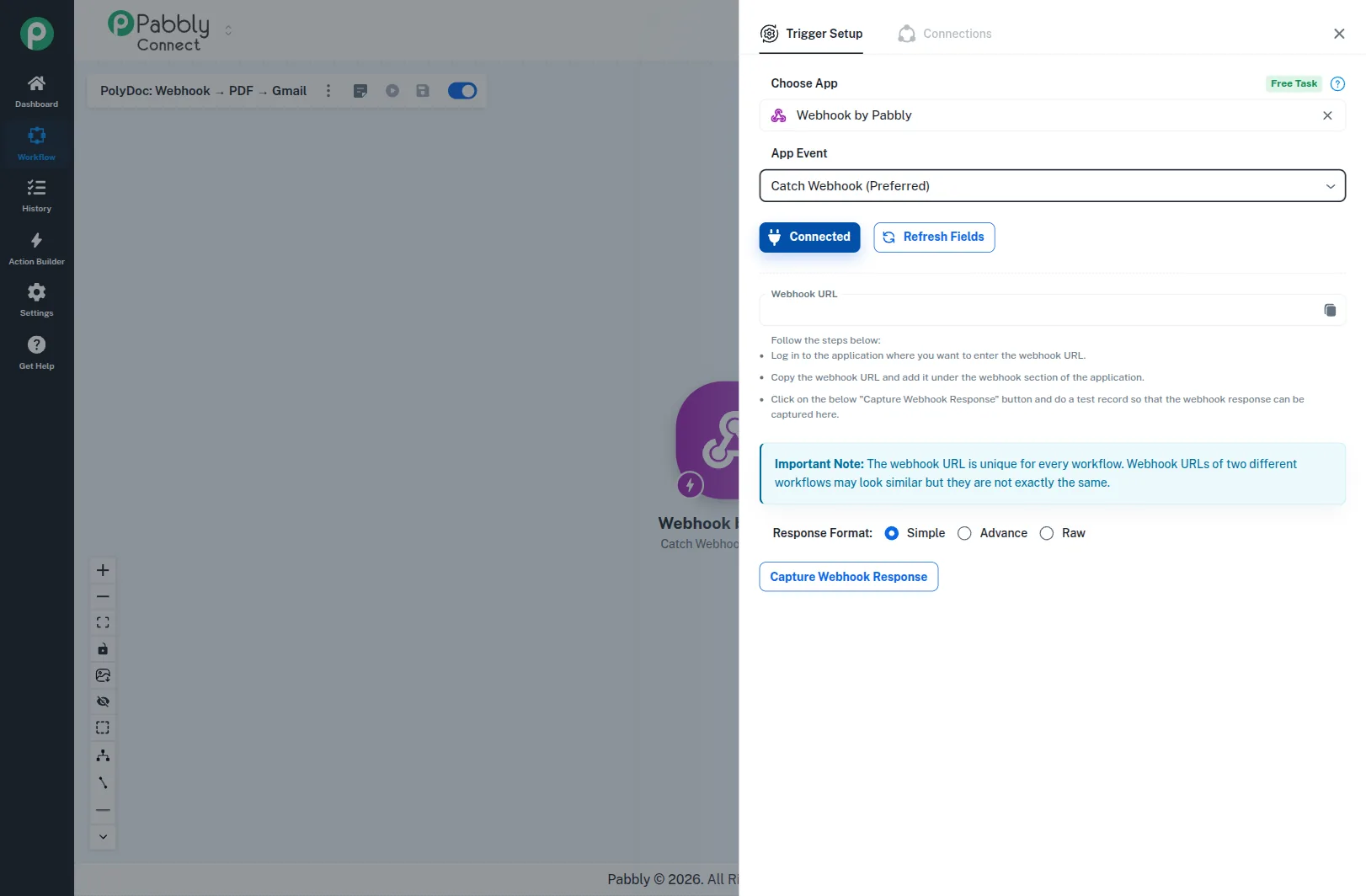Toggle the canvas lock icon
This screenshot has height=896, width=1366.
(103, 648)
